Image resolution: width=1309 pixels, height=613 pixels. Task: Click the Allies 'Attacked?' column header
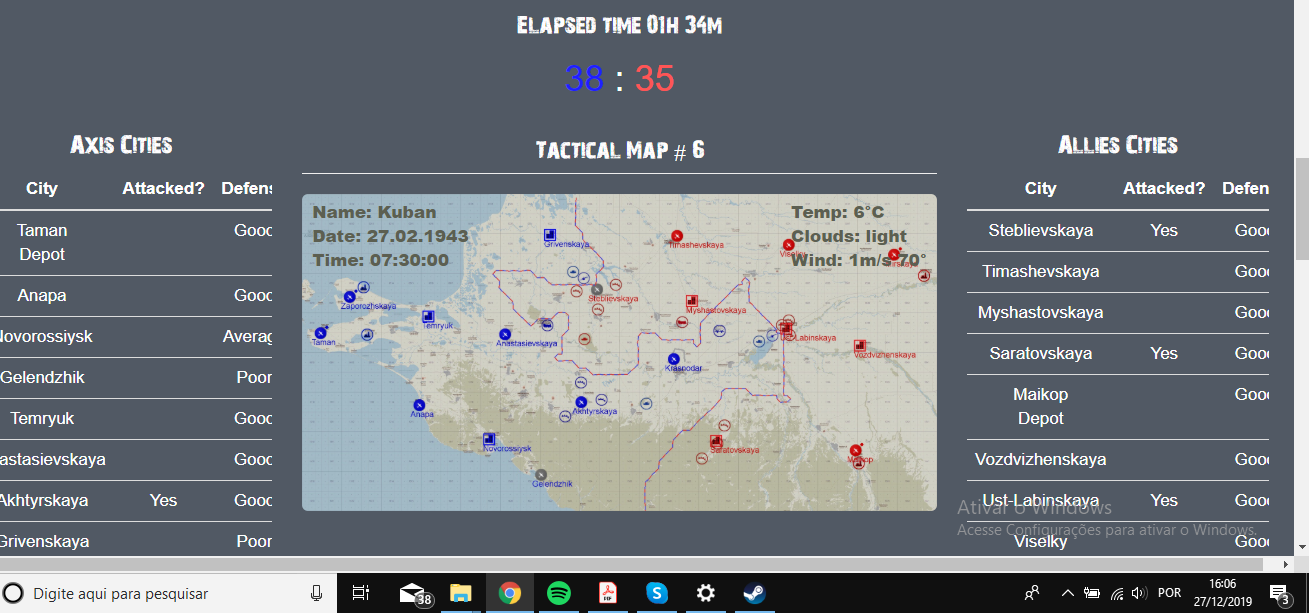pos(1164,188)
